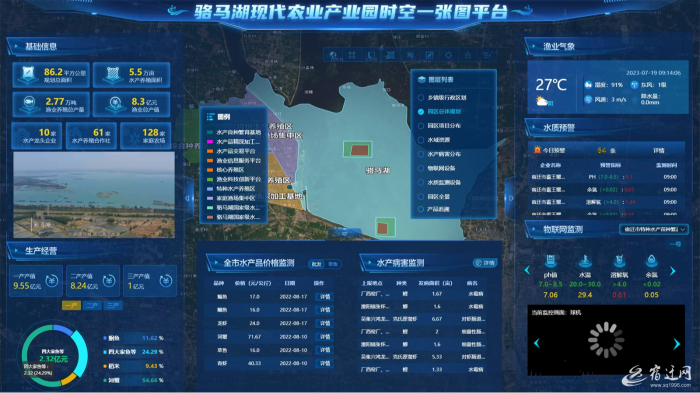The height and width of the screenshot is (393, 700).
Task: Click the 溶解氧 sensor icon
Action: pyautogui.click(x=619, y=260)
